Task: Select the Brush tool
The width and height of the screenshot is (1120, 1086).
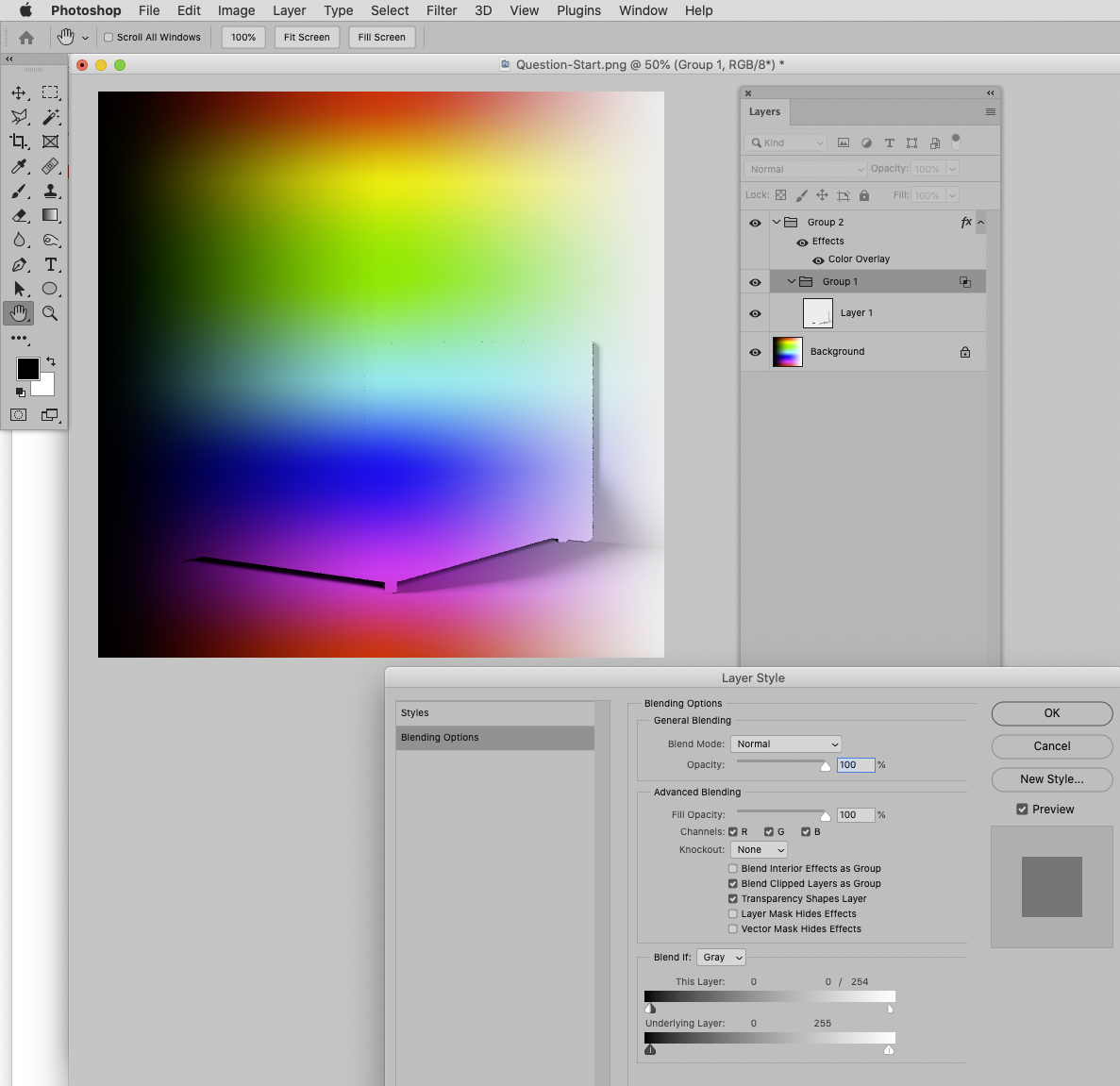Action: [19, 192]
